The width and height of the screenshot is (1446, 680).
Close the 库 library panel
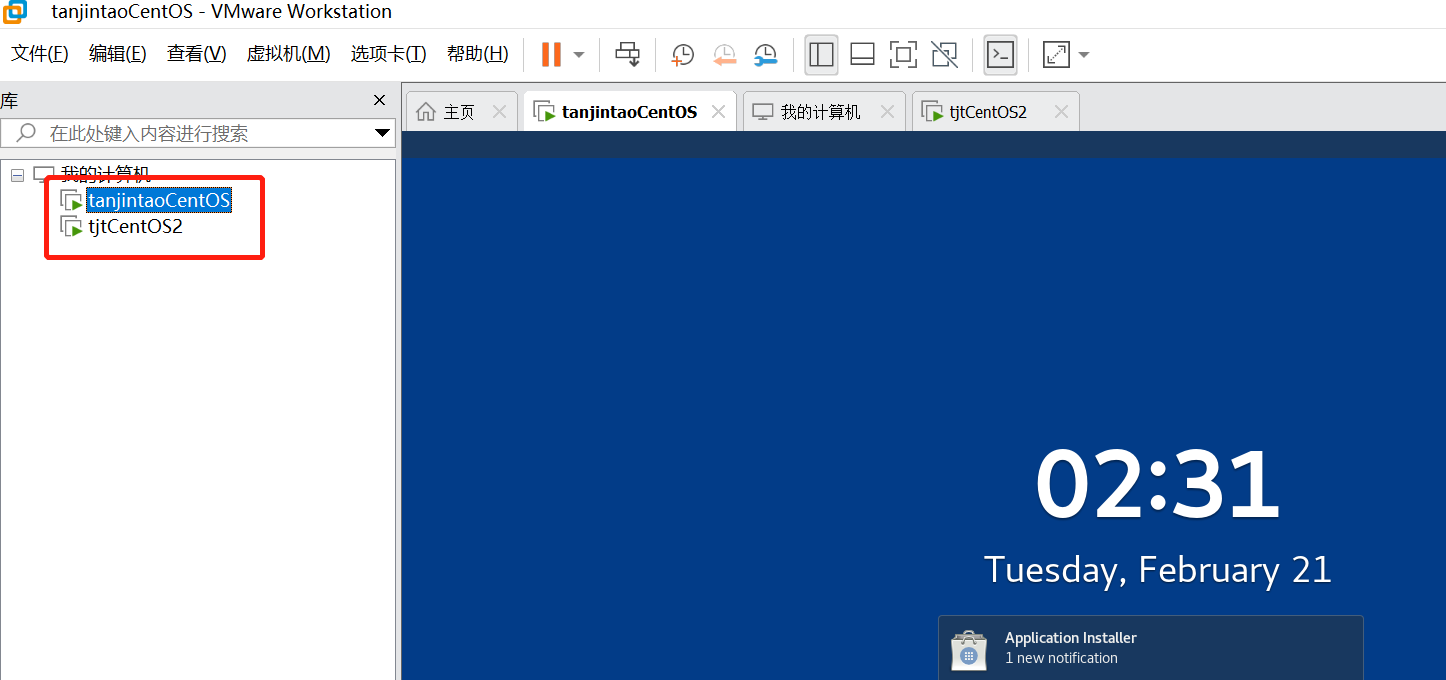coord(379,100)
